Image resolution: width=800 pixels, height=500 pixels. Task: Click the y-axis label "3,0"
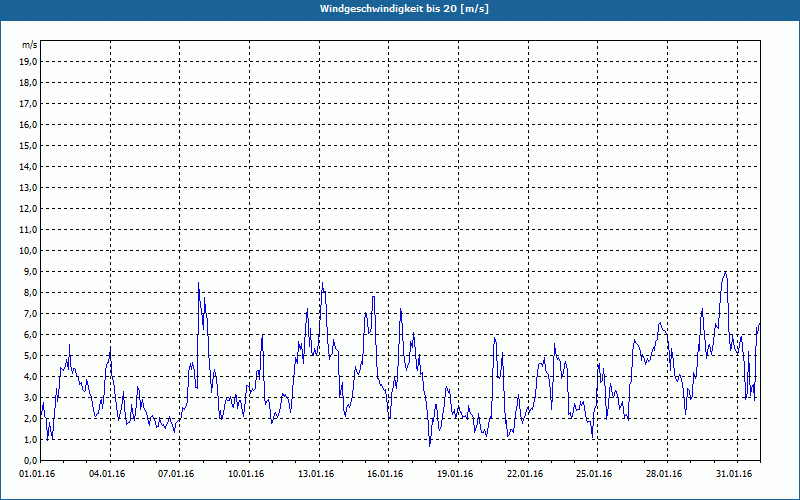click(30, 397)
